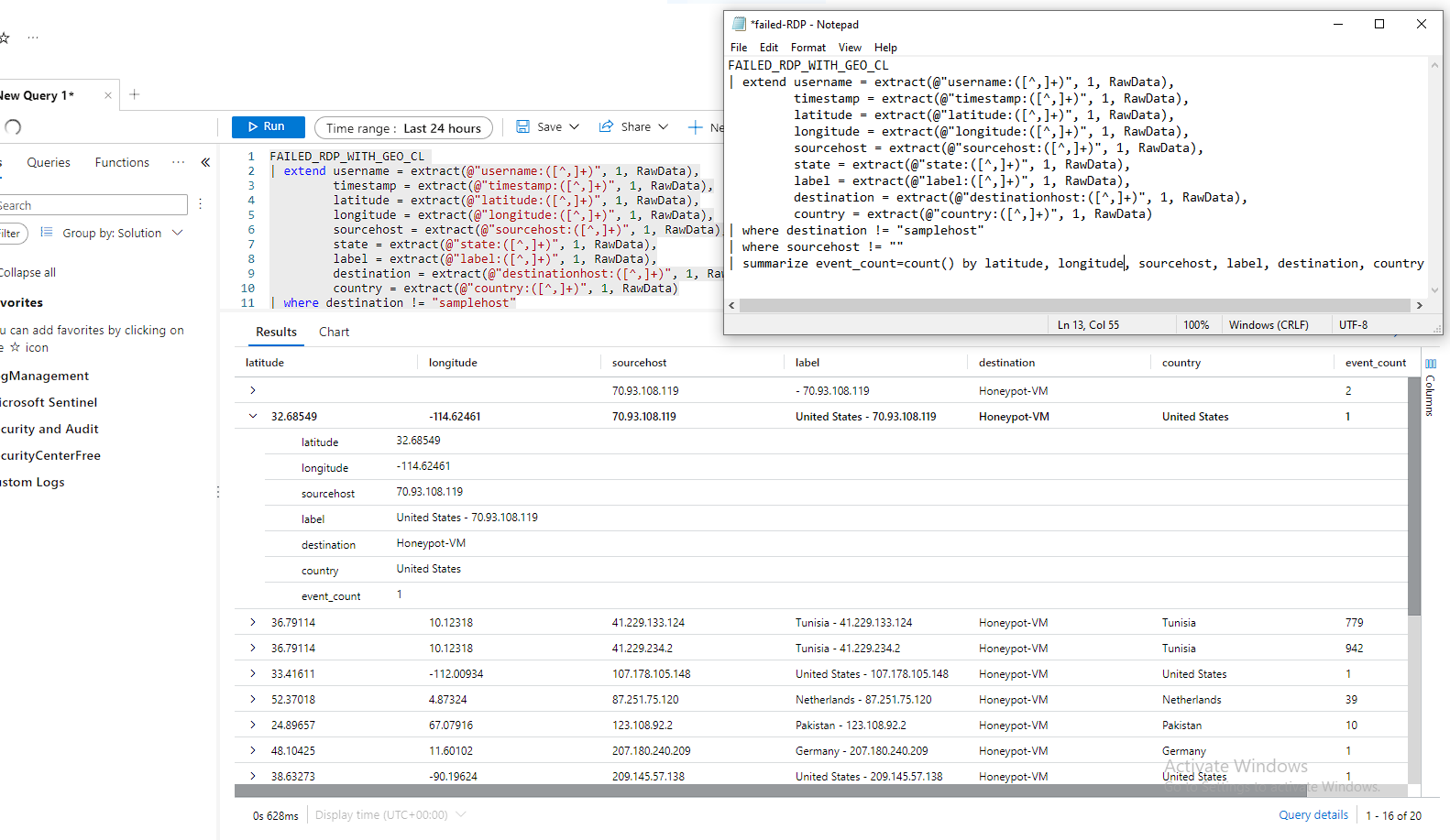Collapse the side pane with double chevron
The image size is (1450, 840).
click(205, 162)
